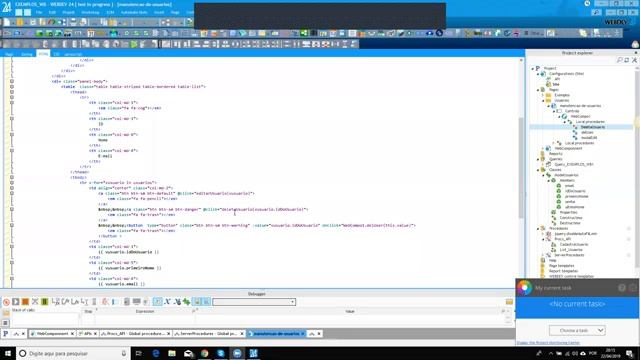Viewport: 640px width, 360px height.
Task: Click the orange square icon in Debugger toolbar
Action: pyautogui.click(x=25, y=302)
